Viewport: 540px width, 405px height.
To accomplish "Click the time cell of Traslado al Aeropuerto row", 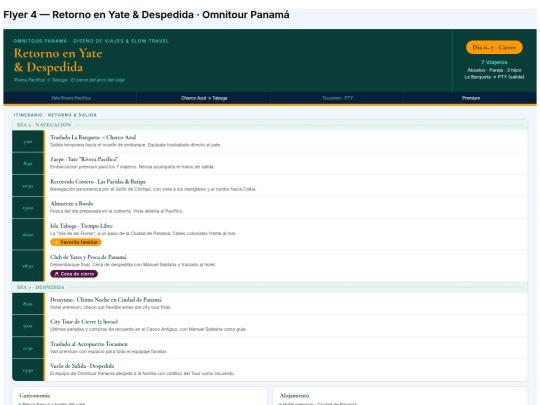I will 28,348.
